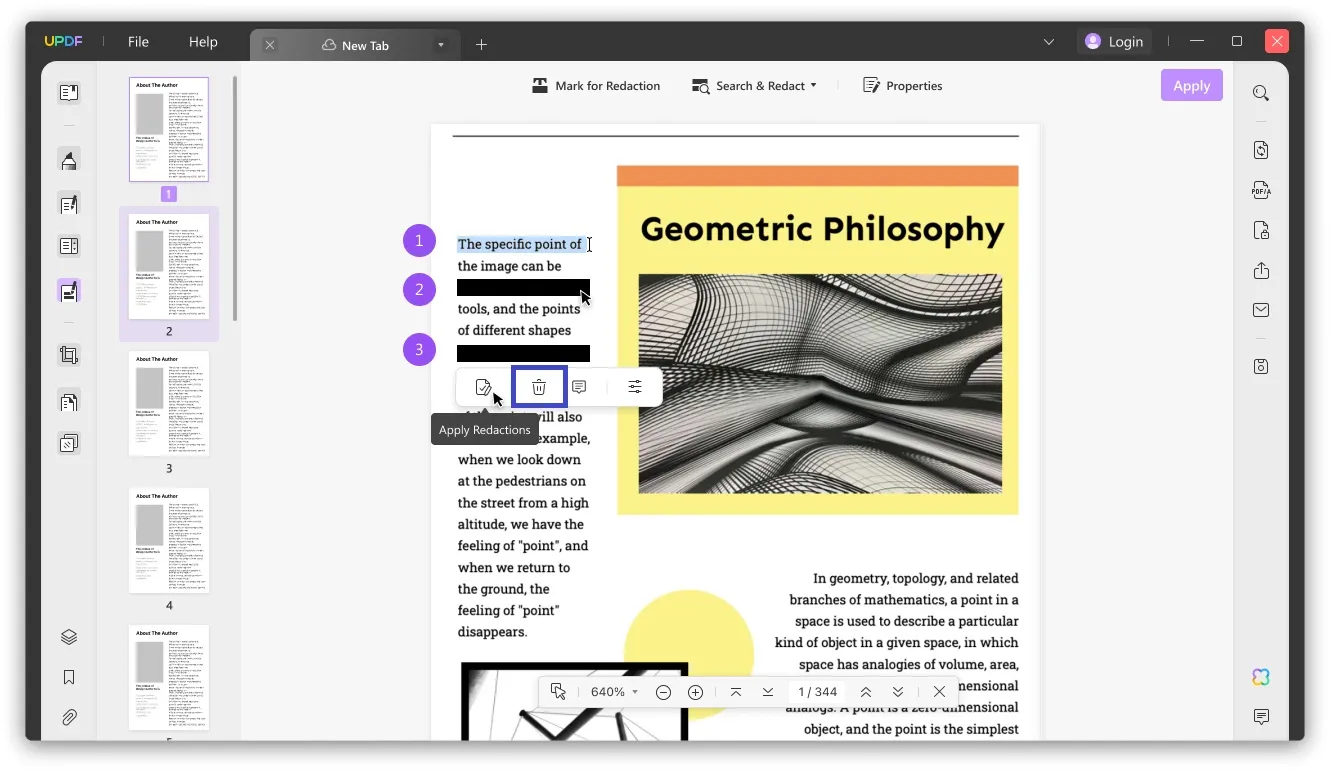Open the Attachments paperclip panel
1330x770 pixels.
[x=69, y=717]
